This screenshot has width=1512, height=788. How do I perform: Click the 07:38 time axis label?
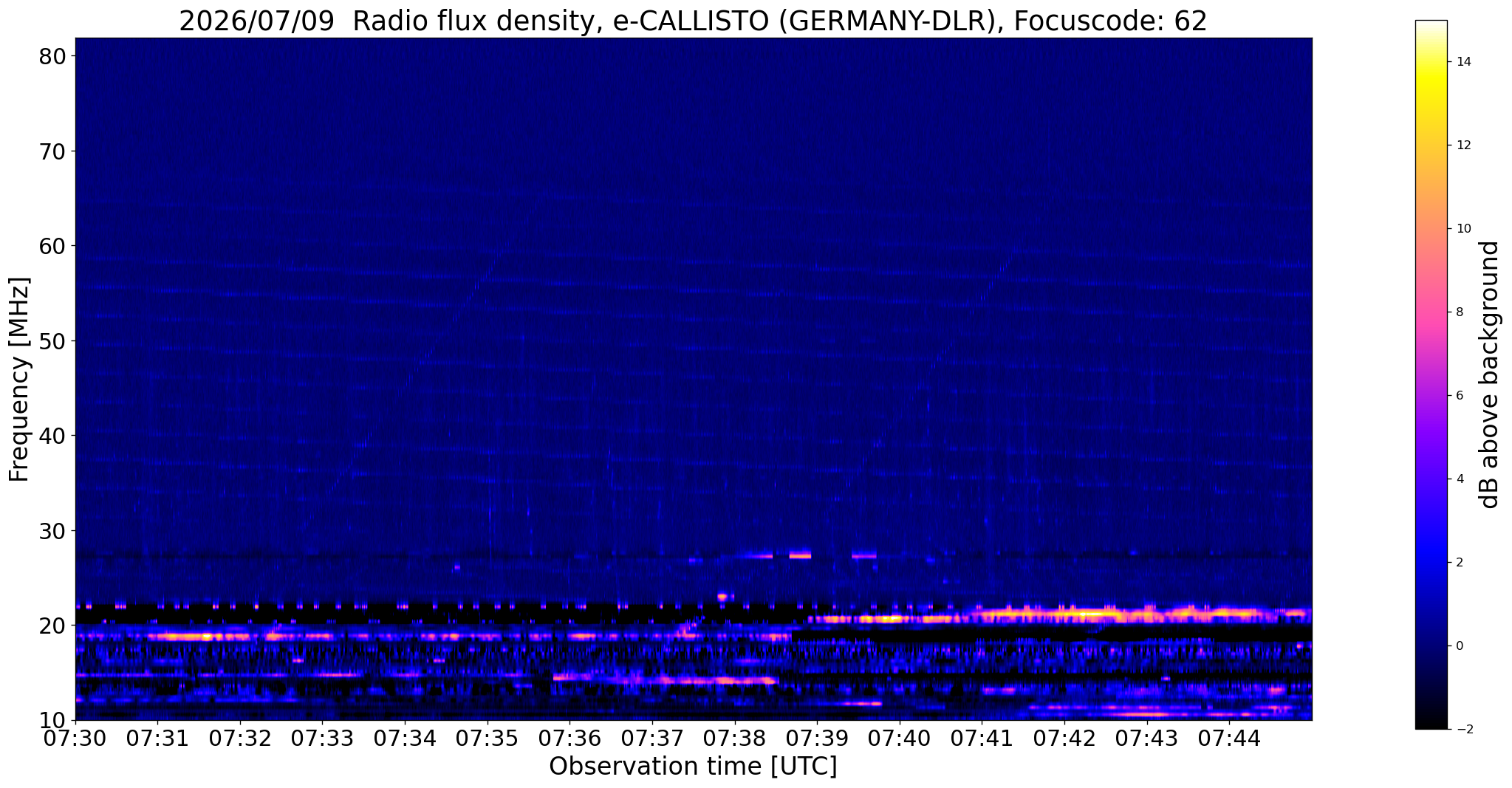[x=734, y=738]
